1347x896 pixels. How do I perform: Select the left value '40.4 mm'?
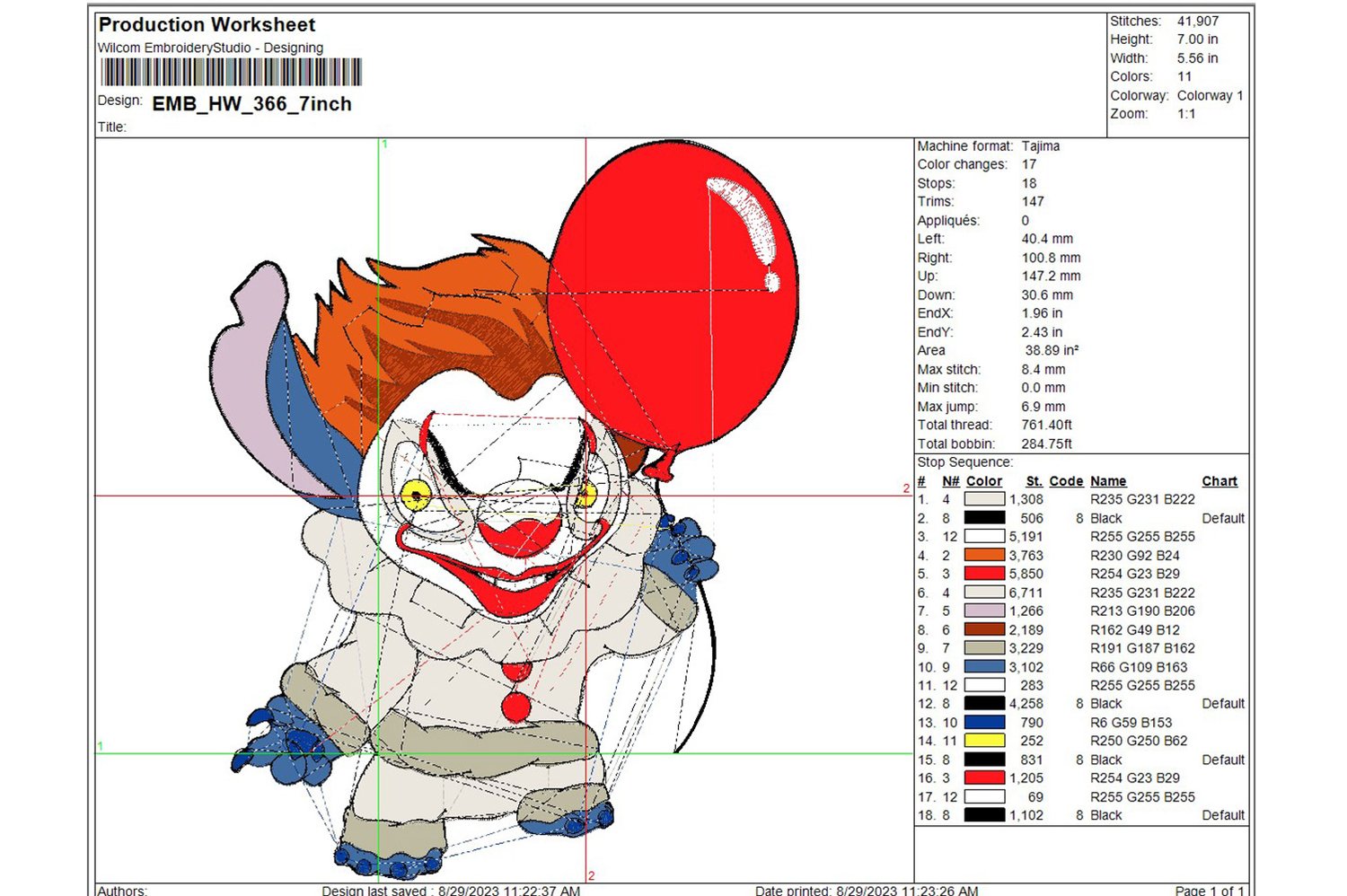coord(1047,239)
